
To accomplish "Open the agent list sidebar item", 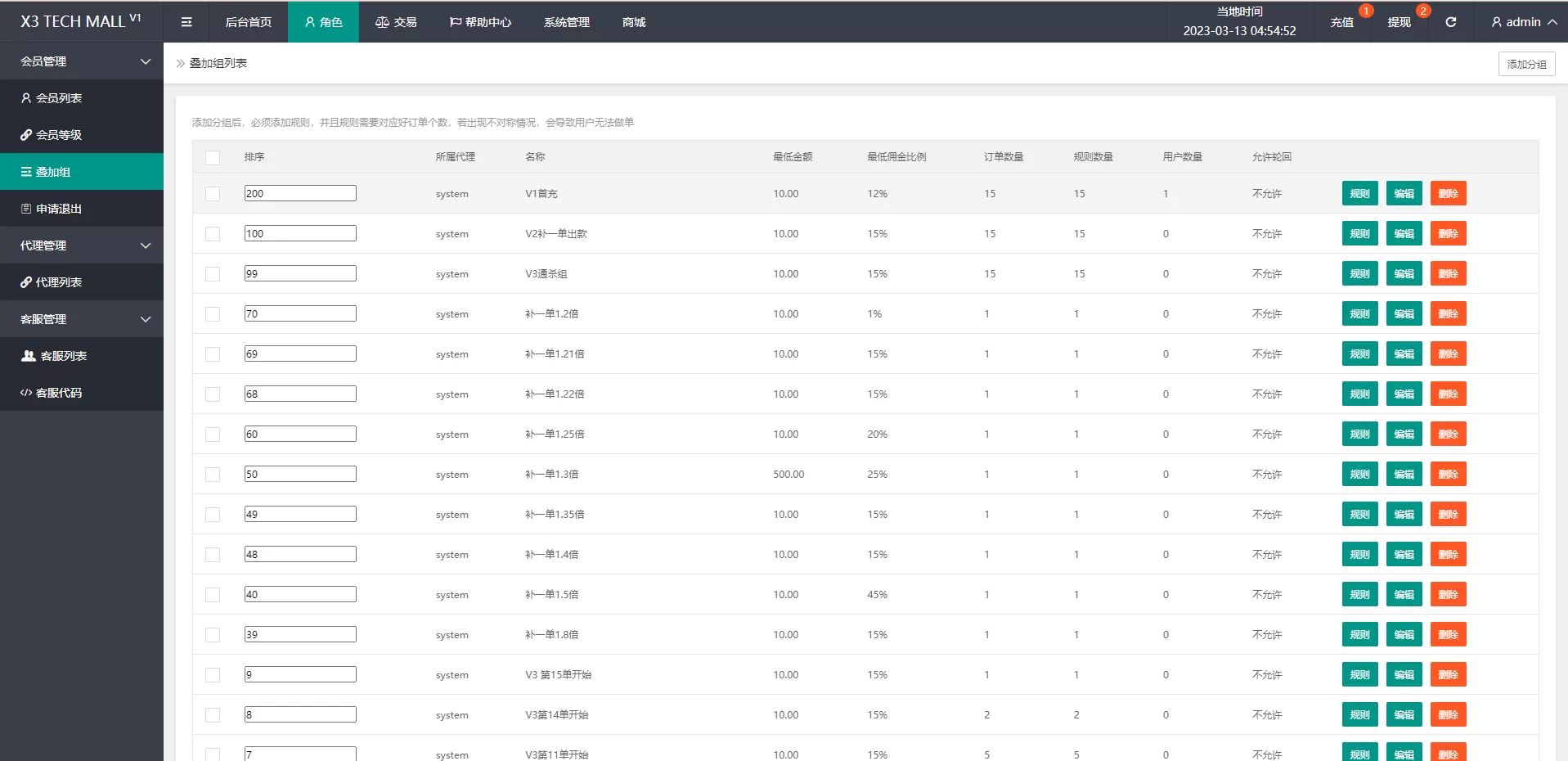I will [59, 282].
